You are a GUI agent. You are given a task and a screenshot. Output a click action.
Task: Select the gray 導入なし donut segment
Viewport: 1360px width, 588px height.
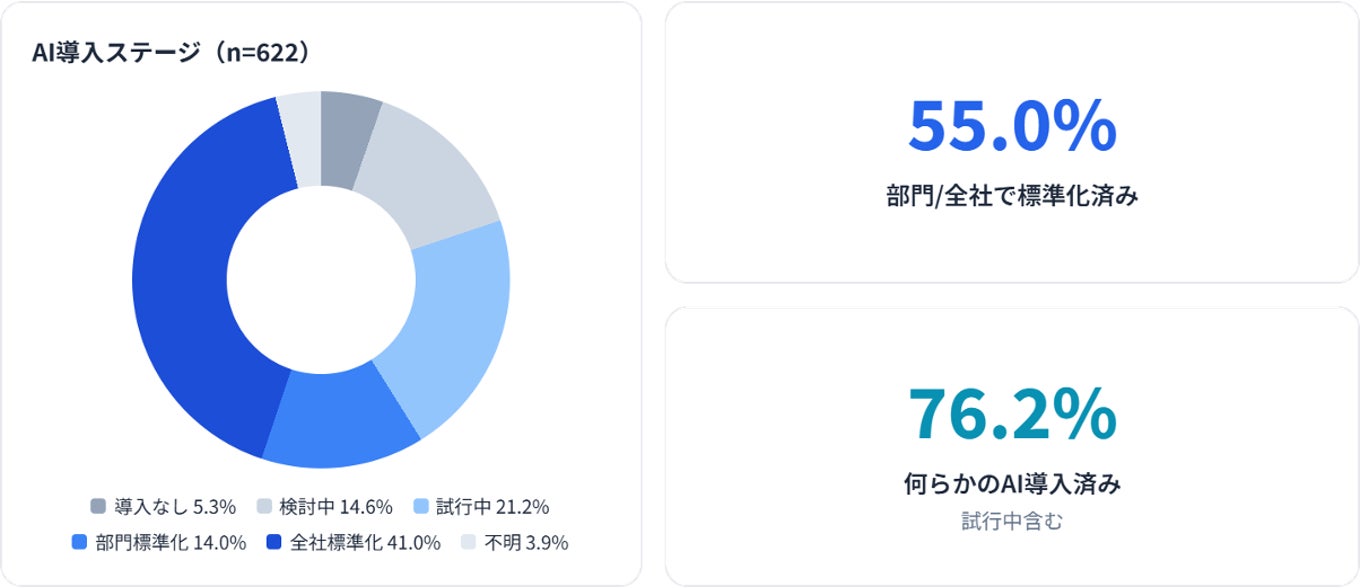[x=347, y=139]
